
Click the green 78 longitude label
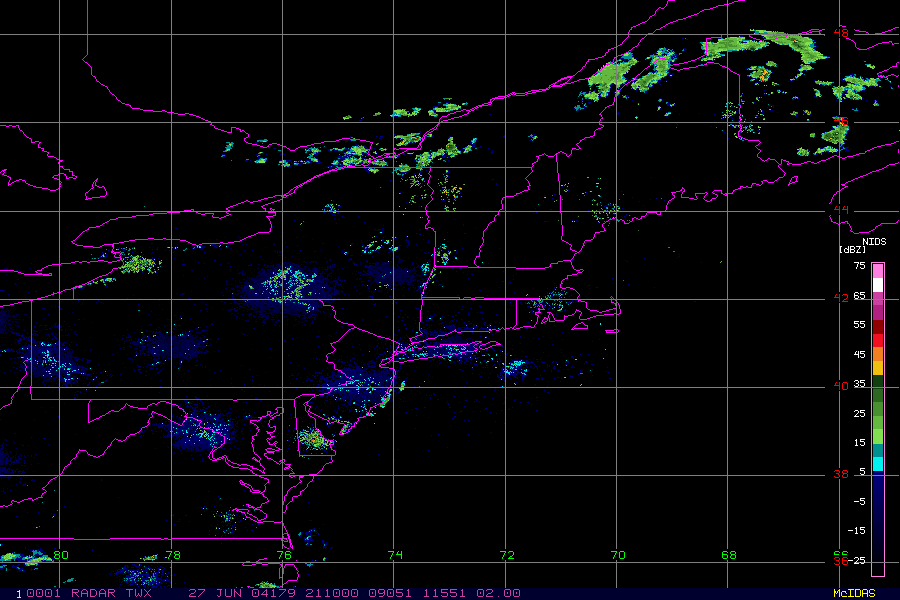(x=173, y=555)
